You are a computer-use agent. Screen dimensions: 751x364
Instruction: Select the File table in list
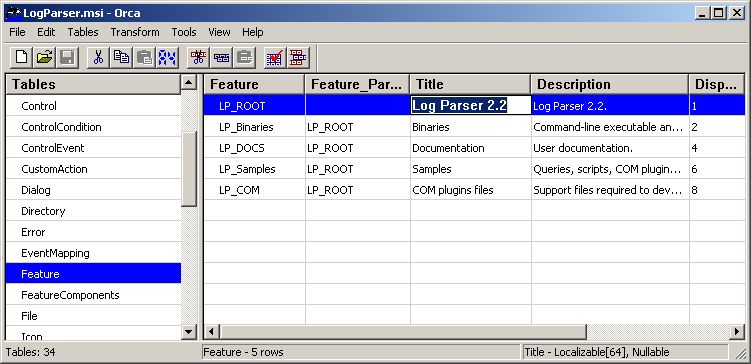(x=93, y=316)
